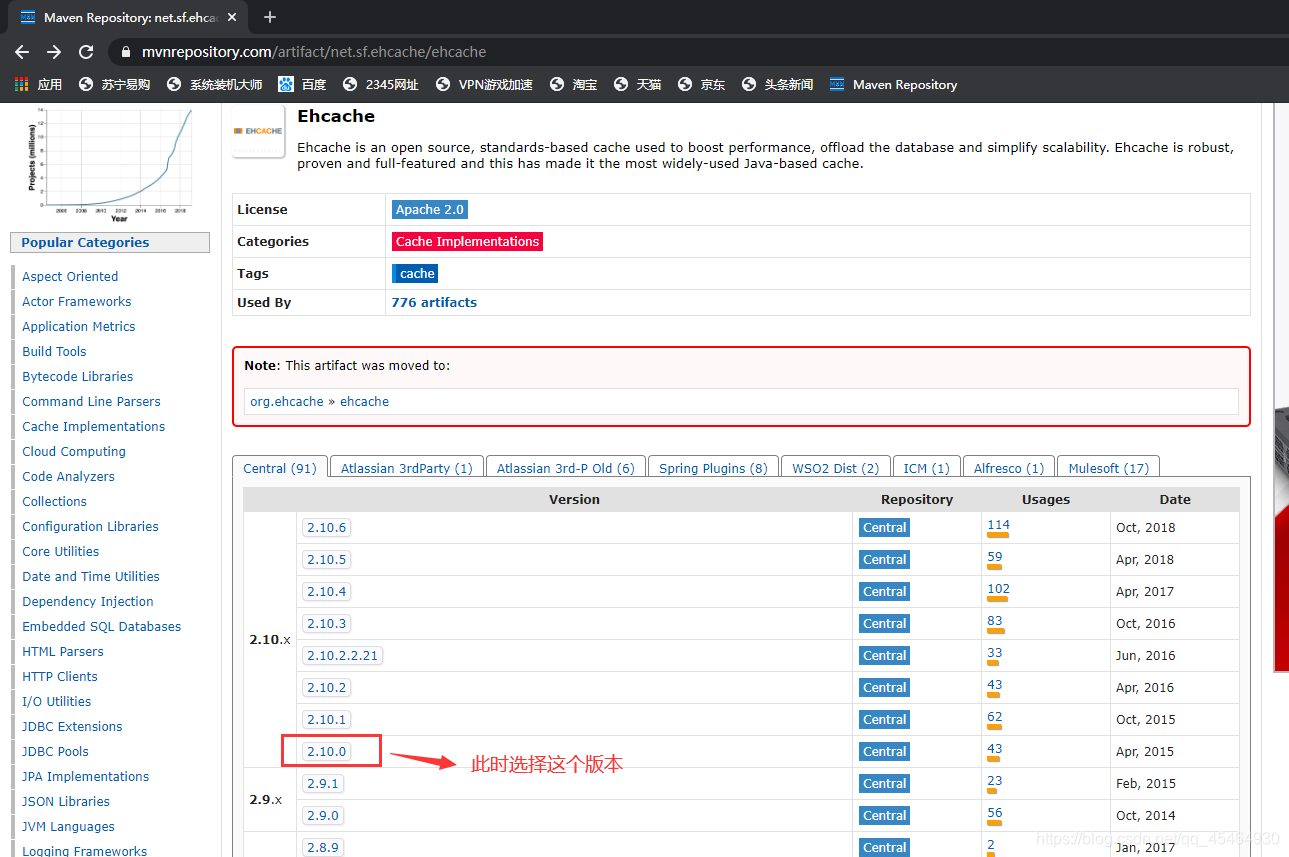Open the 776 artifacts link
The image size is (1289, 857).
pyautogui.click(x=434, y=302)
